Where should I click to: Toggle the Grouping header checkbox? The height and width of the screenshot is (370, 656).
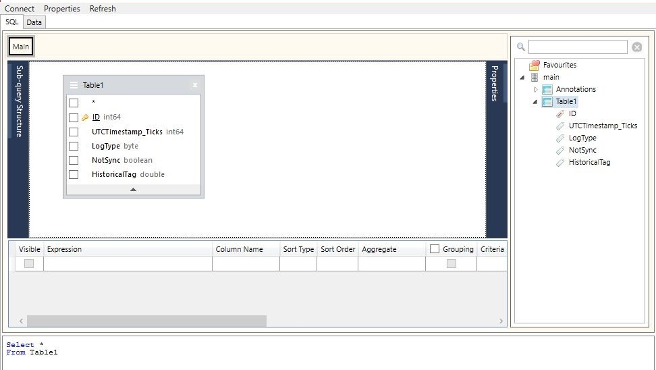[435, 249]
